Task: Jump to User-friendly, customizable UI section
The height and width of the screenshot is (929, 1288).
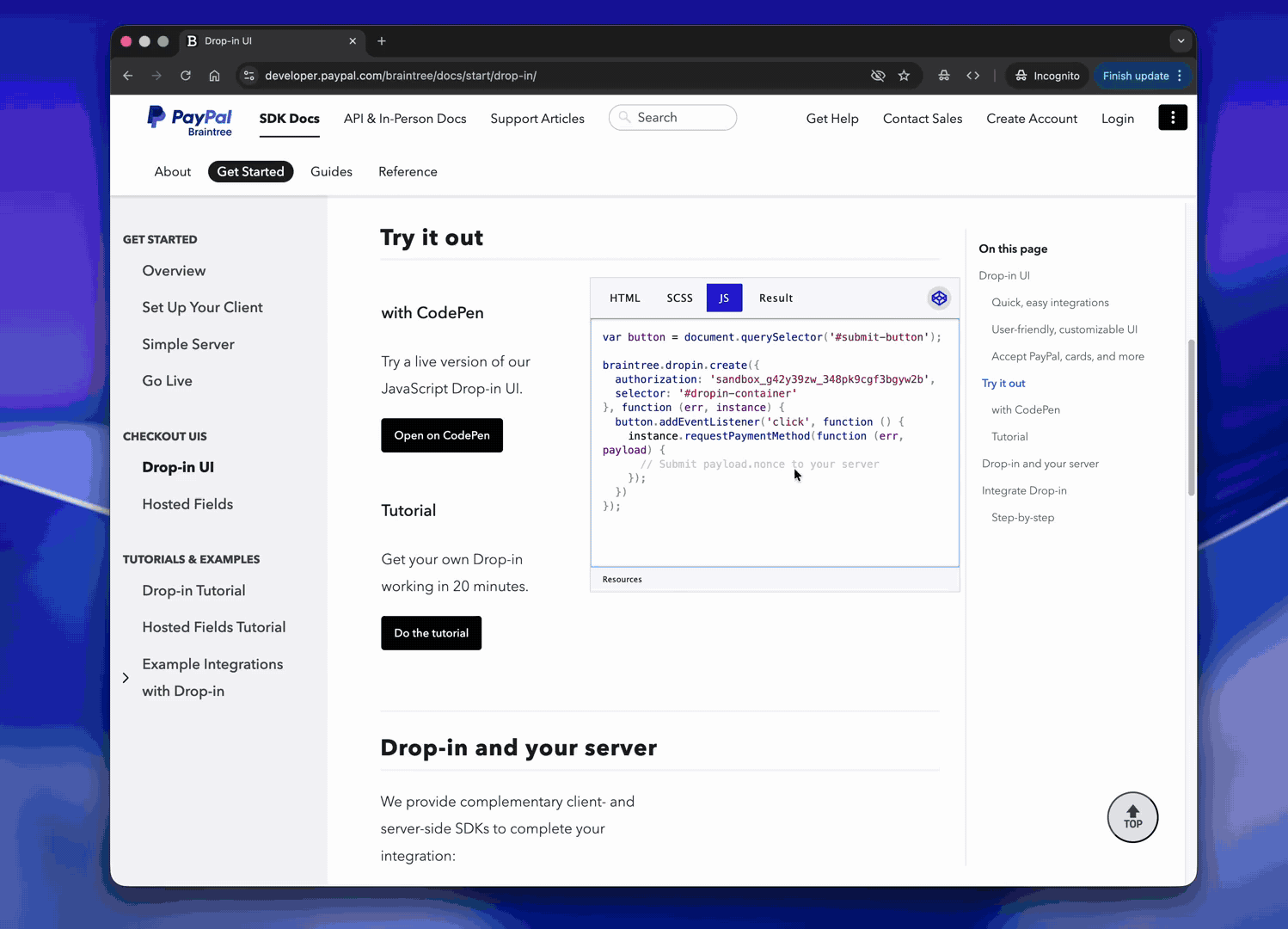Action: coord(1064,329)
